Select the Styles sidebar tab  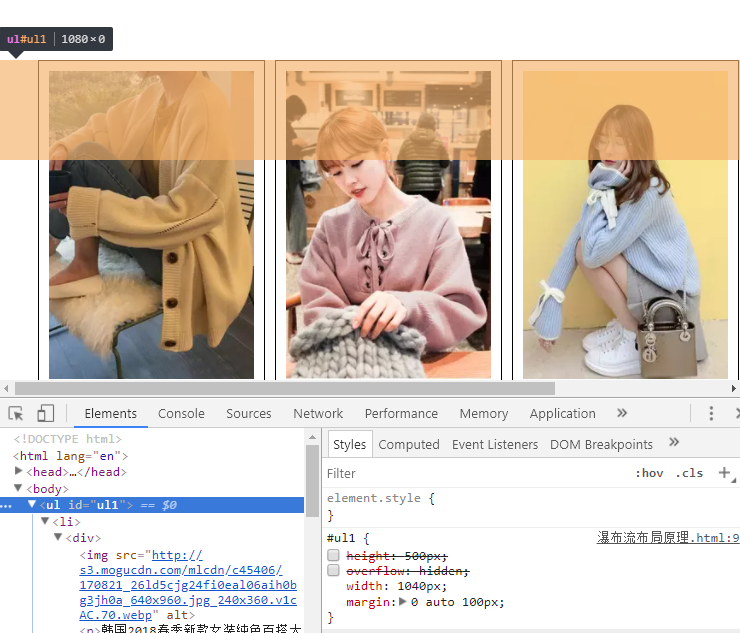[350, 444]
